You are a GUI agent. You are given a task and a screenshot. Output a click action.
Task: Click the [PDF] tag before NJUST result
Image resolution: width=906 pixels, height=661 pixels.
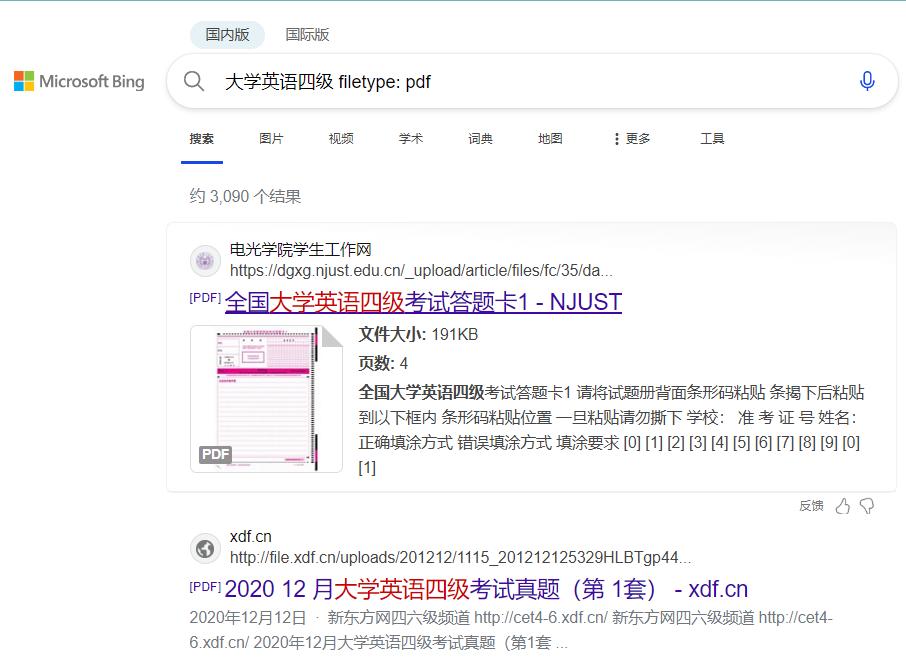tap(205, 298)
